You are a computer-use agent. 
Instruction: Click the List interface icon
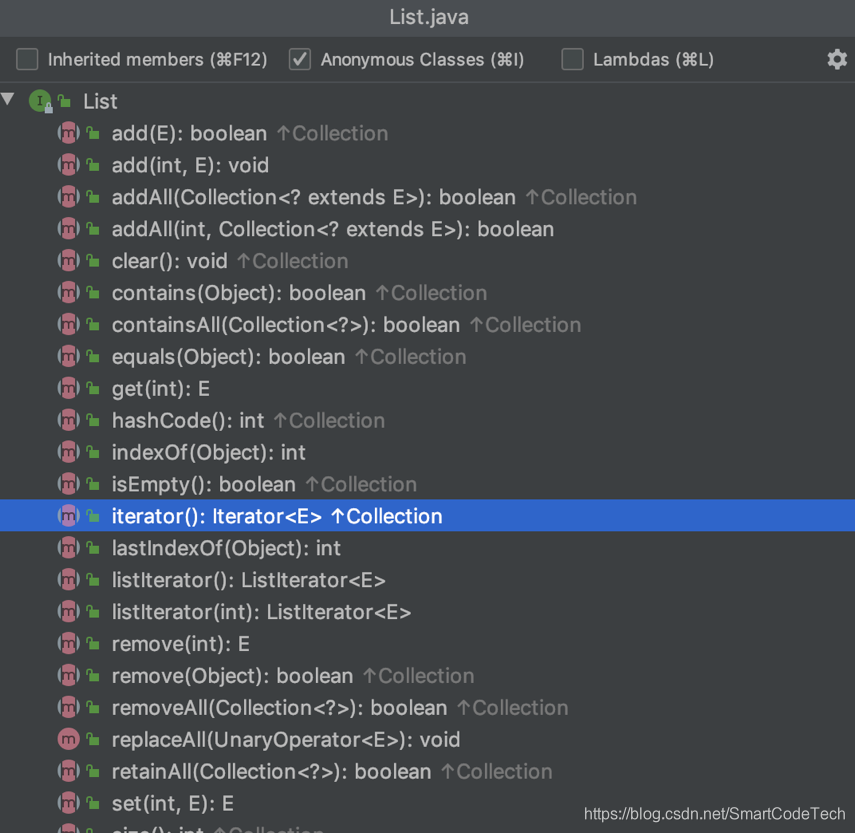(40, 101)
